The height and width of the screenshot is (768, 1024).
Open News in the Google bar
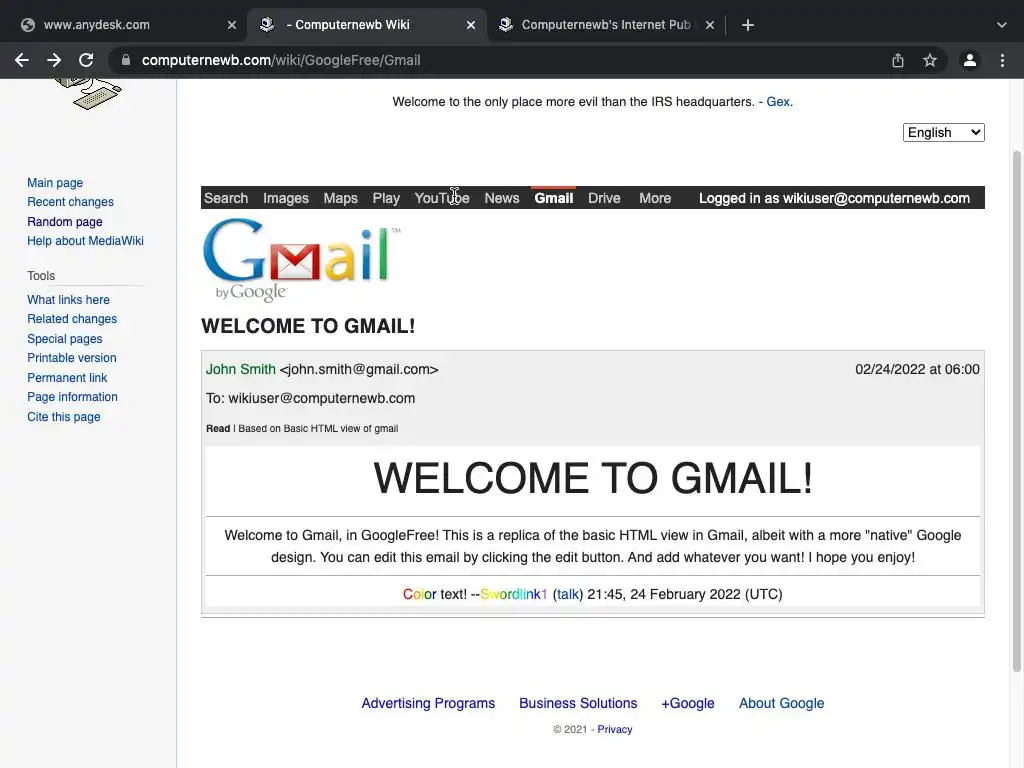tap(502, 198)
